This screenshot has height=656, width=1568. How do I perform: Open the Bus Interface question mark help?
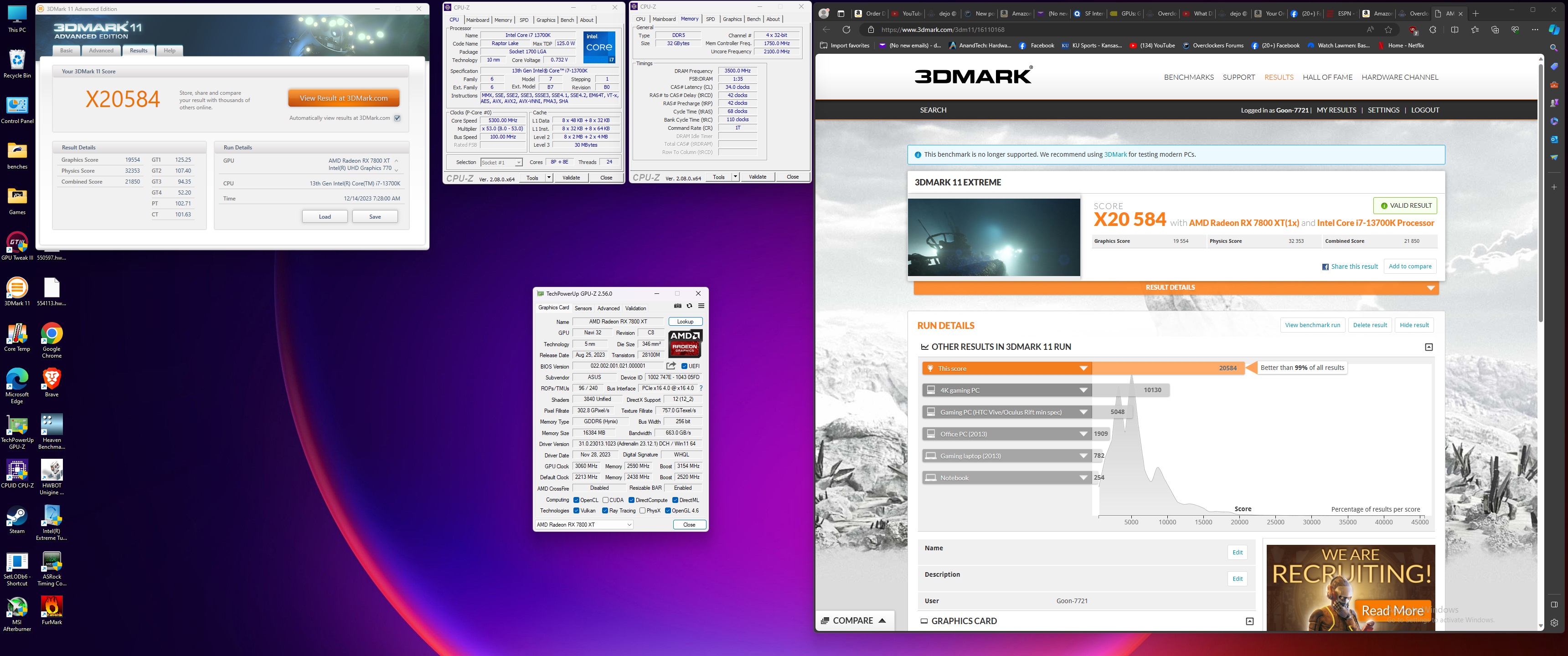pos(701,388)
